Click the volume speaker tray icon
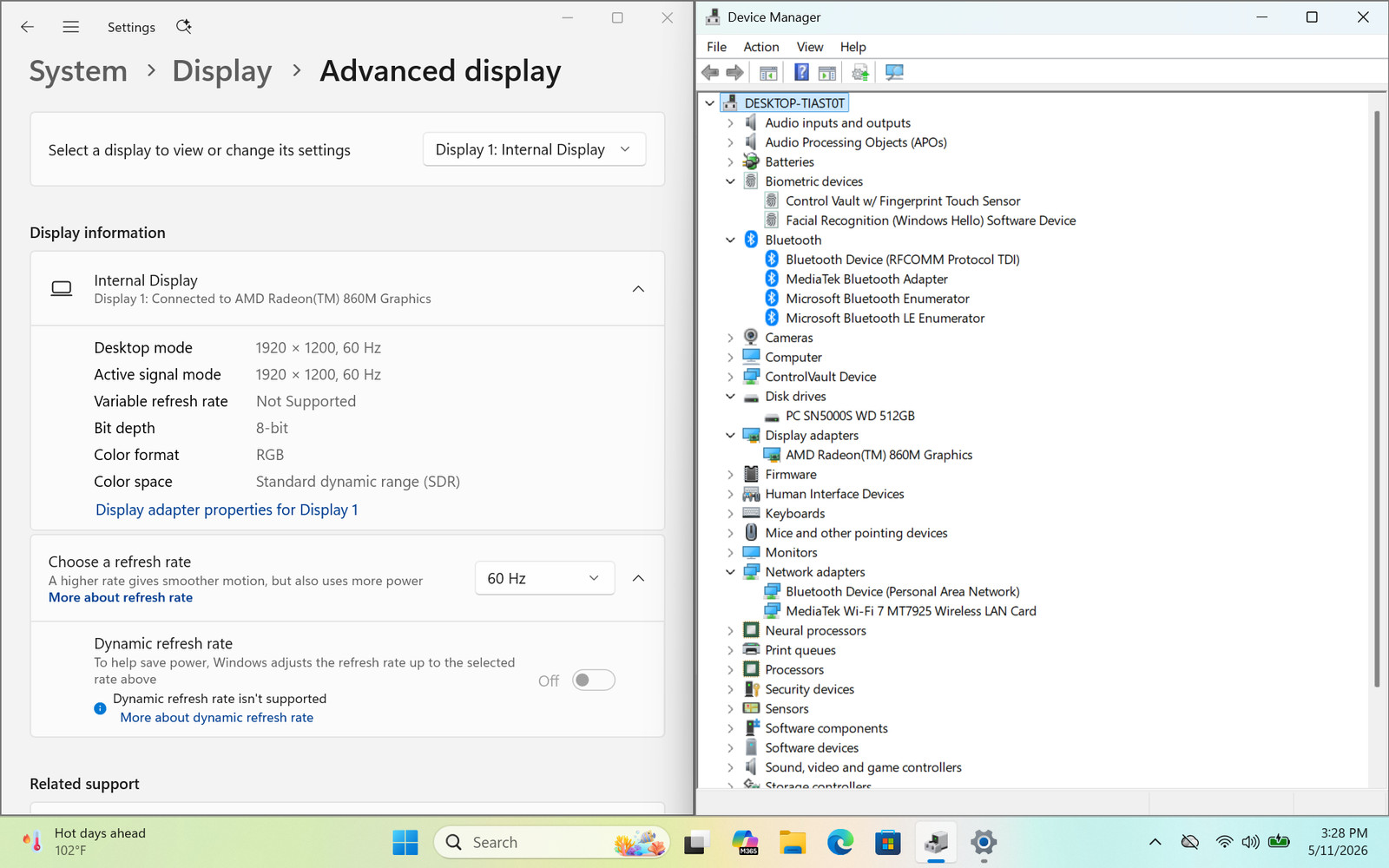Image resolution: width=1389 pixels, height=868 pixels. (1250, 842)
